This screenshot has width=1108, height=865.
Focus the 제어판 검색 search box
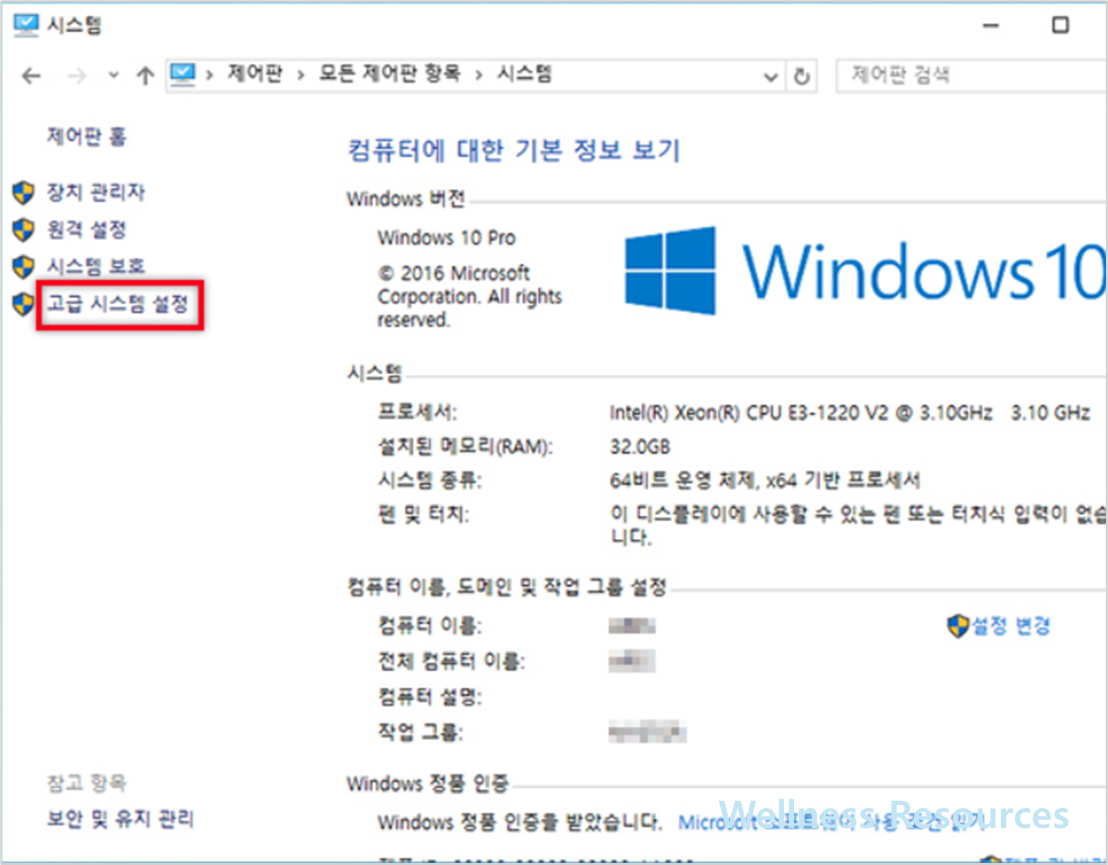(x=972, y=75)
